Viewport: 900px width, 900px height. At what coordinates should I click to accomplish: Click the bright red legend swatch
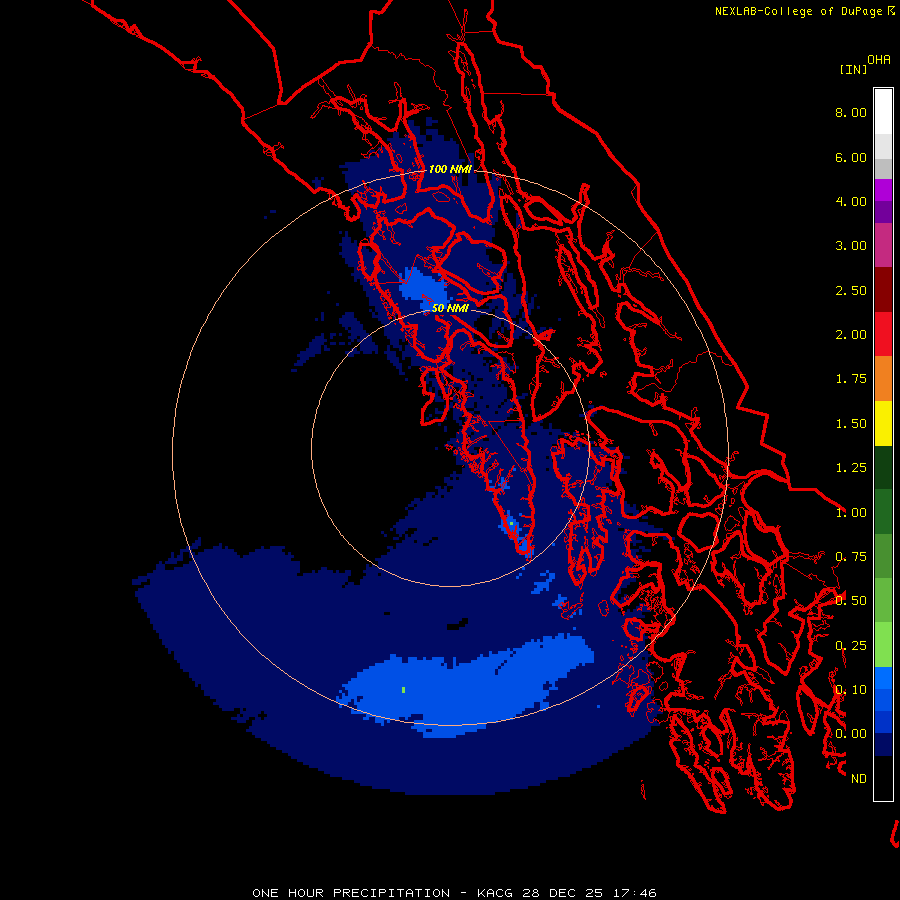pyautogui.click(x=883, y=334)
